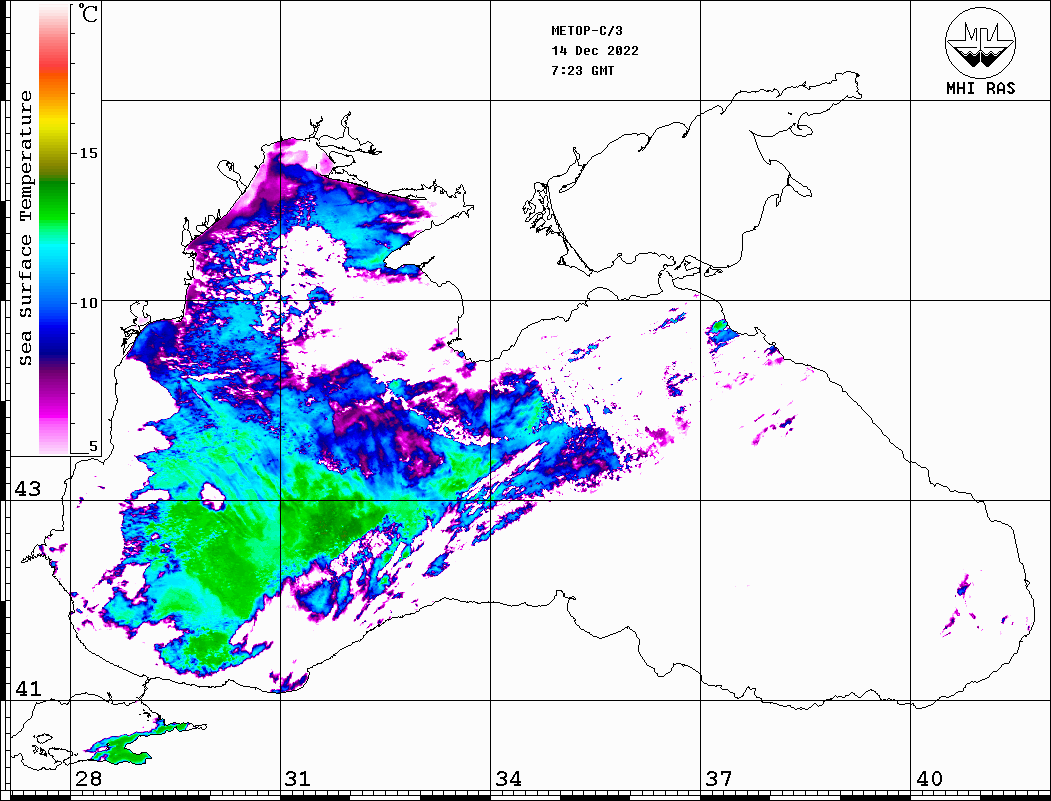Click latitude label 41
This screenshot has width=1051, height=801.
click(x=28, y=688)
